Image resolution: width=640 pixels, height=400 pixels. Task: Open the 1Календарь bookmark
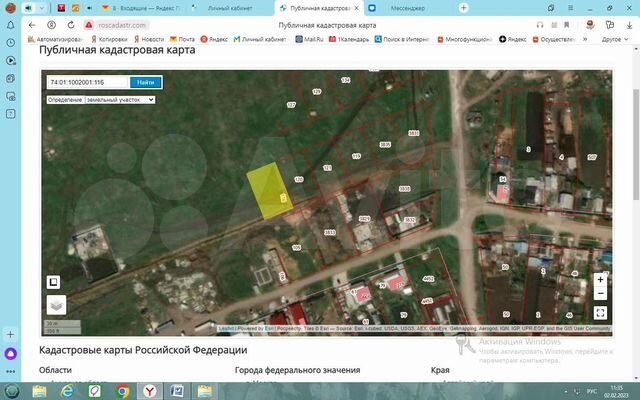click(x=354, y=39)
